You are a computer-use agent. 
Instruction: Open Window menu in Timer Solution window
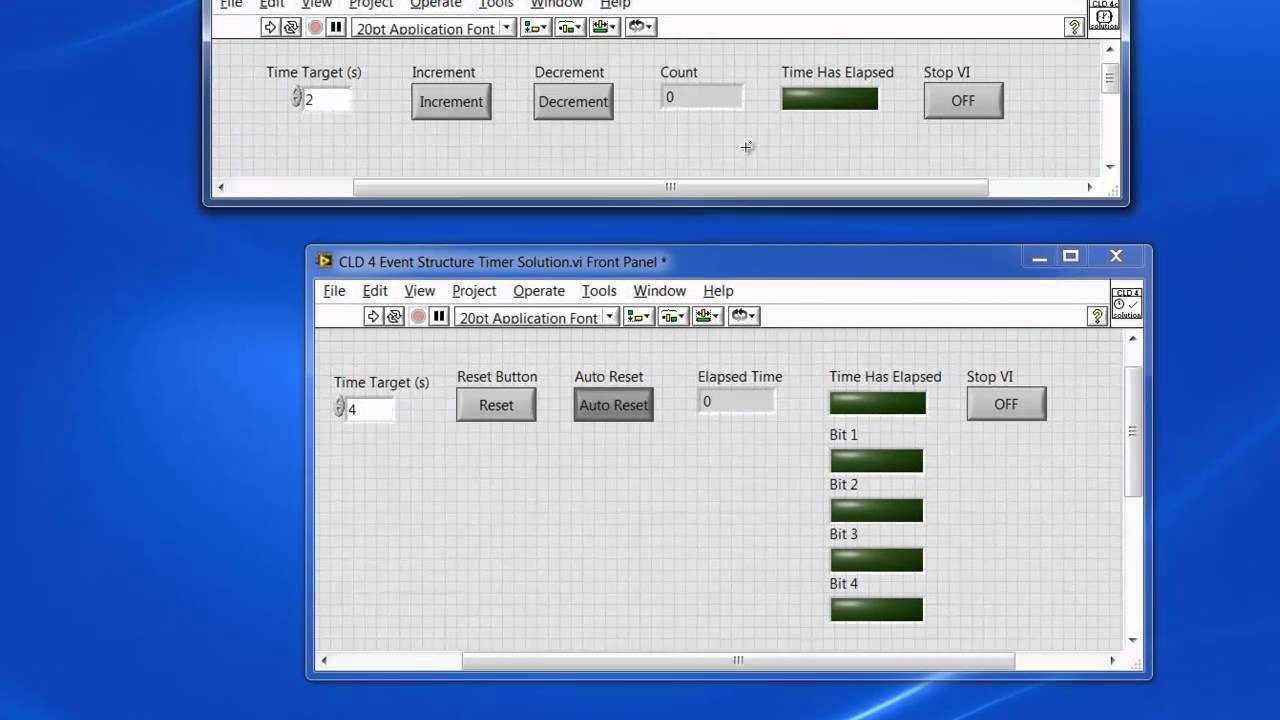click(x=660, y=291)
